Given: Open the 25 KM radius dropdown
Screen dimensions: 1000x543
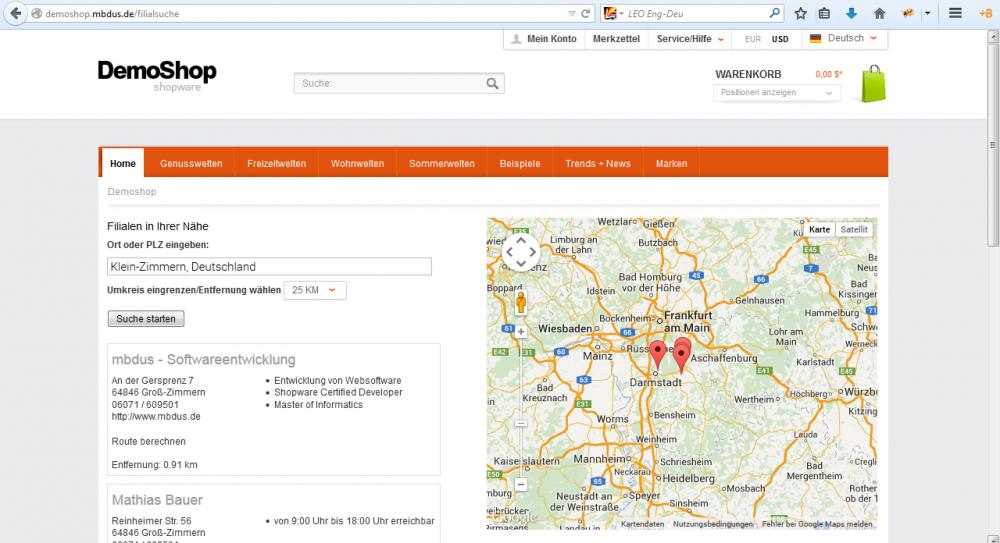Looking at the screenshot, I should (315, 290).
